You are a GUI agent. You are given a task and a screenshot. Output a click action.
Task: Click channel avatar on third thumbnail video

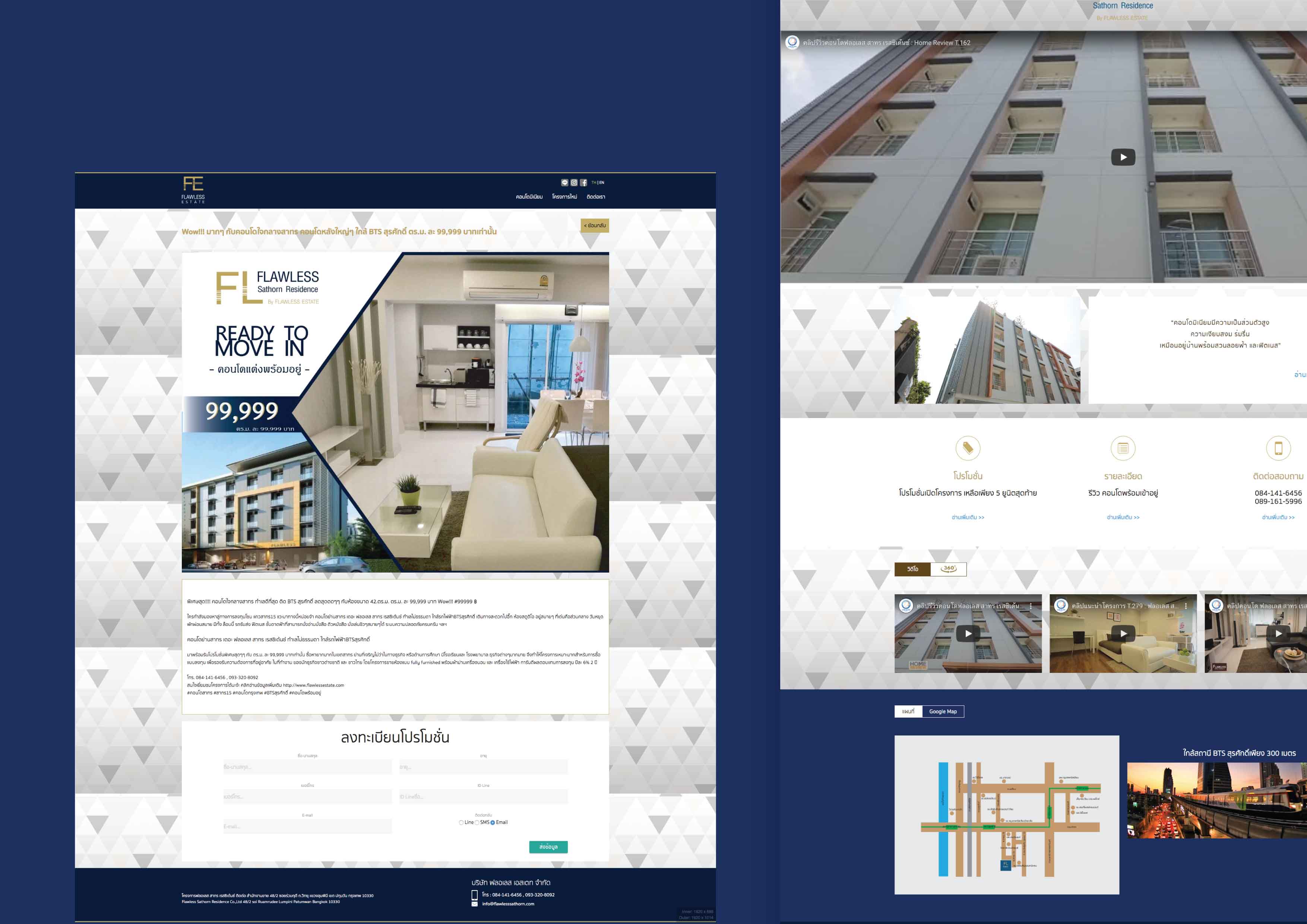1216,606
